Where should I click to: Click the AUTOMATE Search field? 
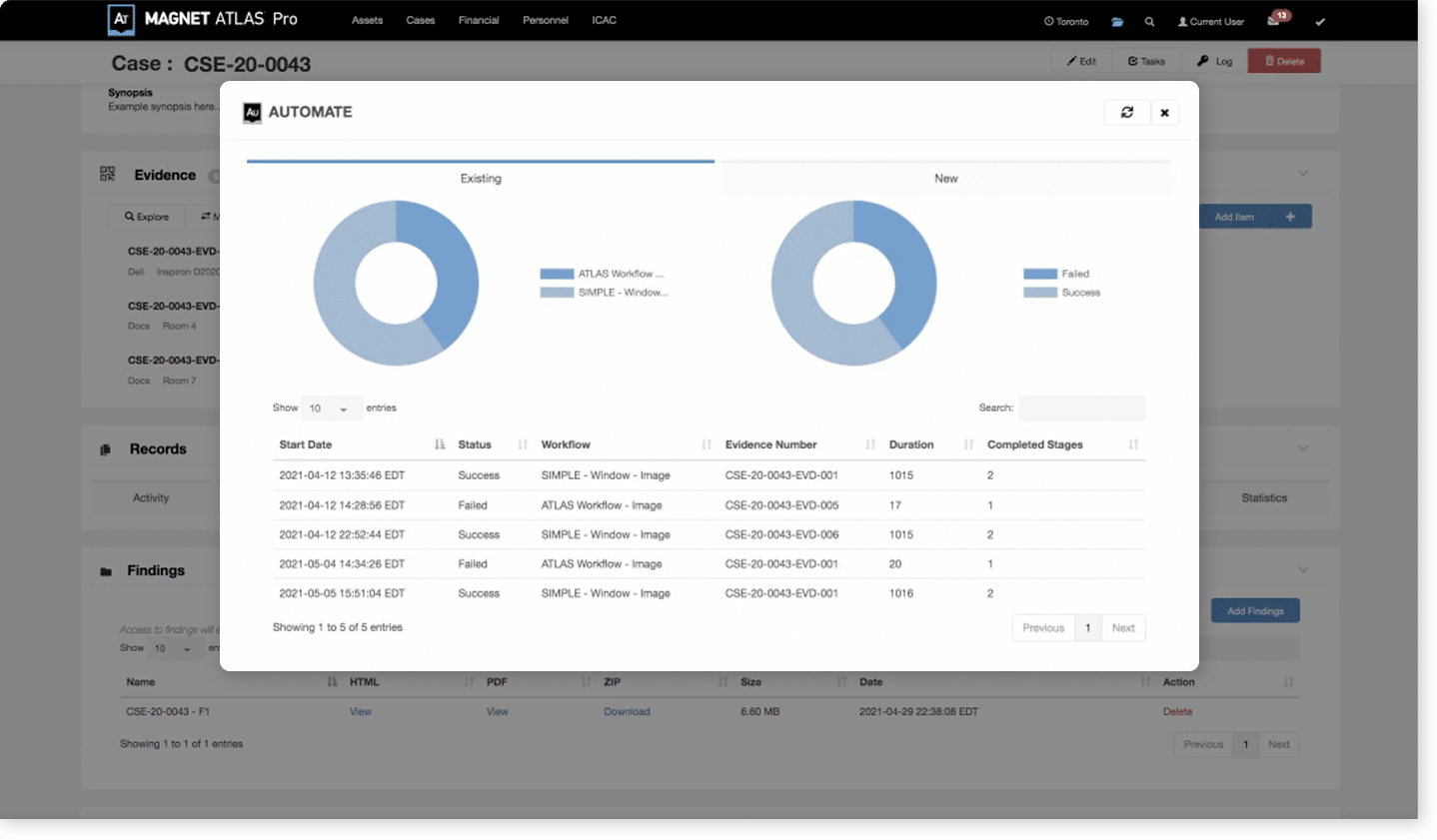click(x=1082, y=409)
